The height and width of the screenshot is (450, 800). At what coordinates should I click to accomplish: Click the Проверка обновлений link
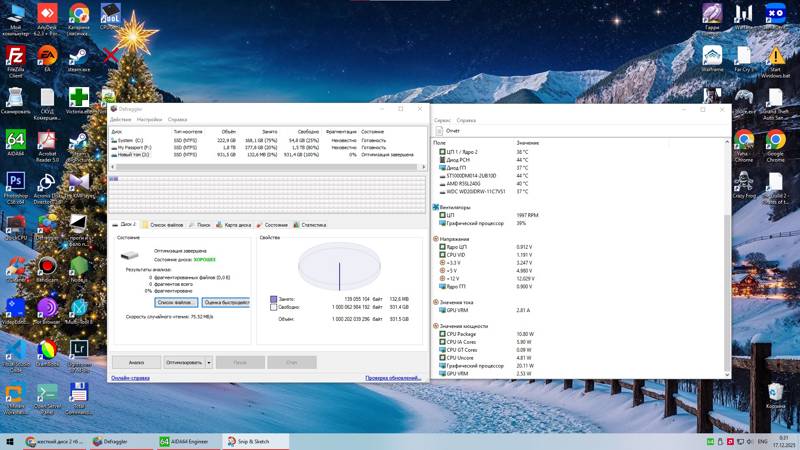(392, 378)
